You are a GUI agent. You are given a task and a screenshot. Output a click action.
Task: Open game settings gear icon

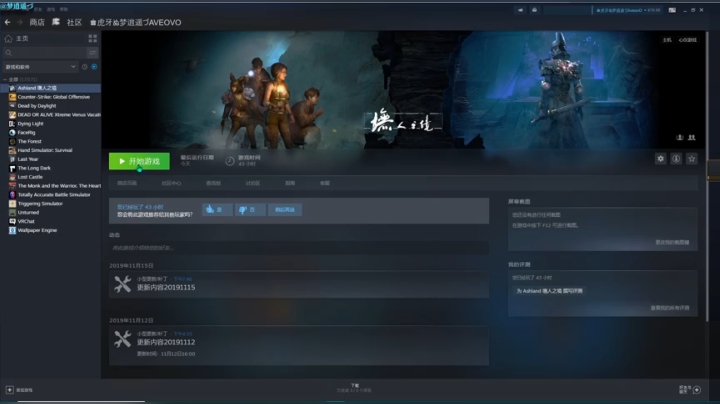pos(660,159)
